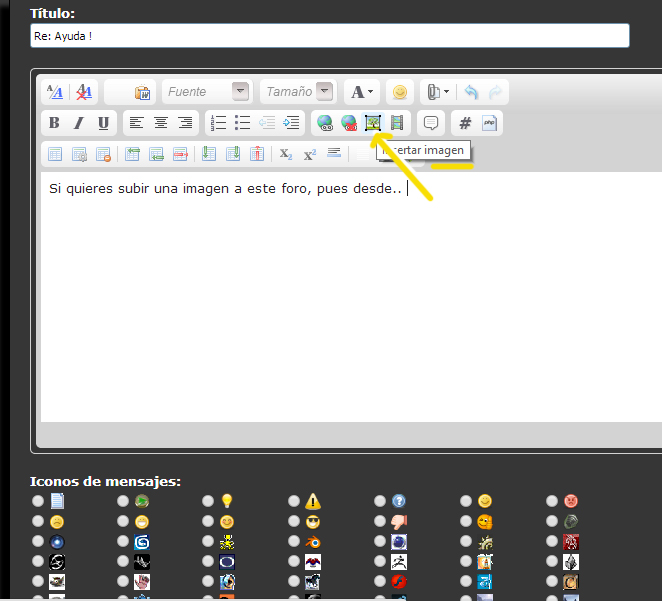662x601 pixels.
Task: Apply superscript formatting
Action: [310, 154]
